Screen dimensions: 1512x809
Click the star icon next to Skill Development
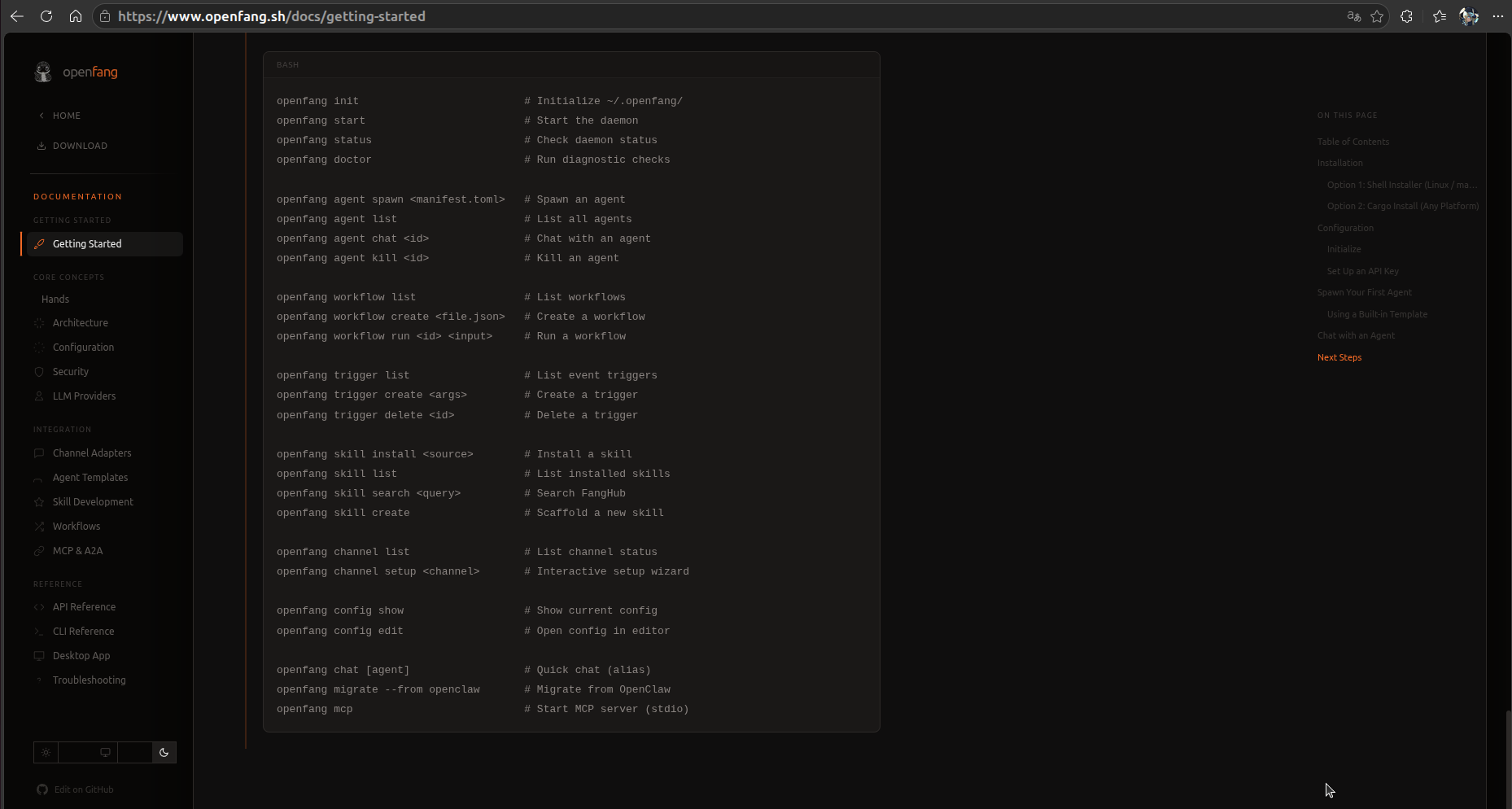pyautogui.click(x=39, y=502)
